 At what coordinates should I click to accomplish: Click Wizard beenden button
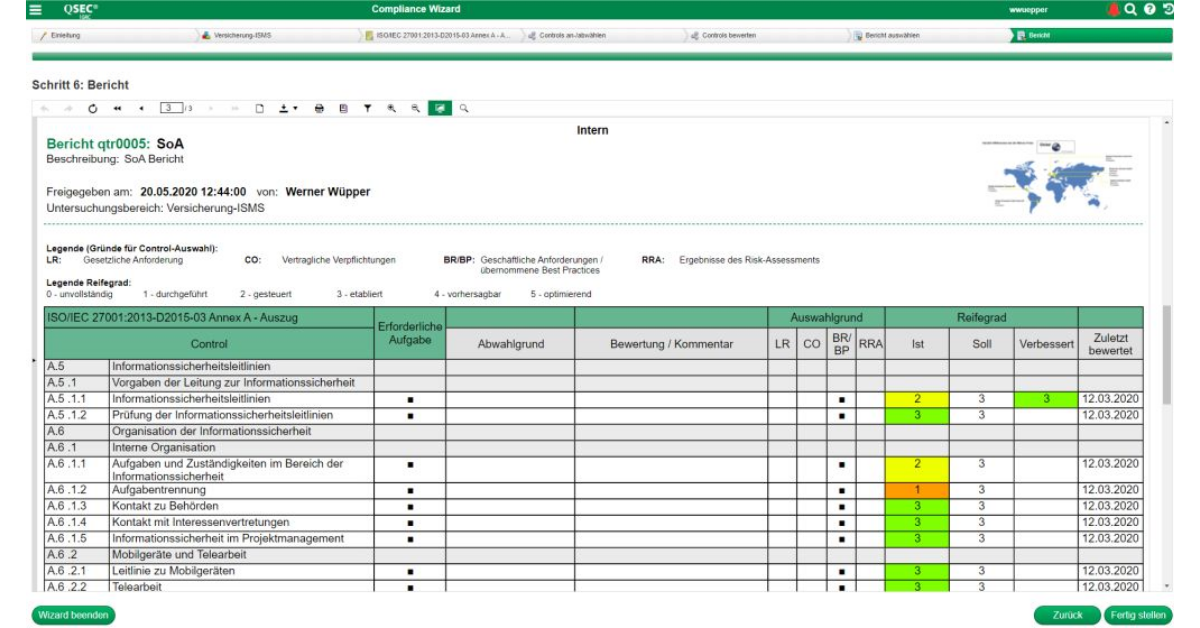pyautogui.click(x=73, y=615)
